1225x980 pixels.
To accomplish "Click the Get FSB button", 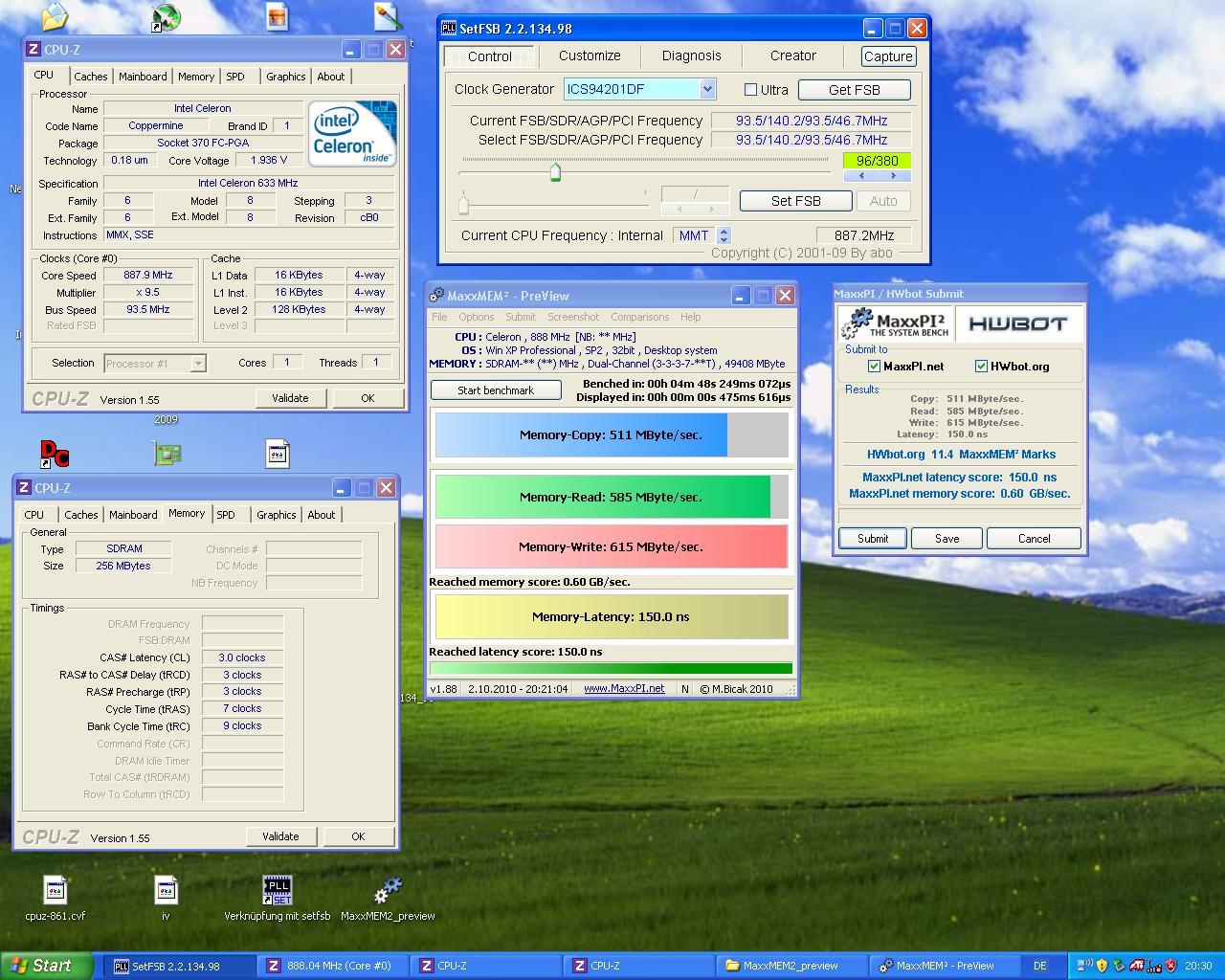I will pos(855,90).
